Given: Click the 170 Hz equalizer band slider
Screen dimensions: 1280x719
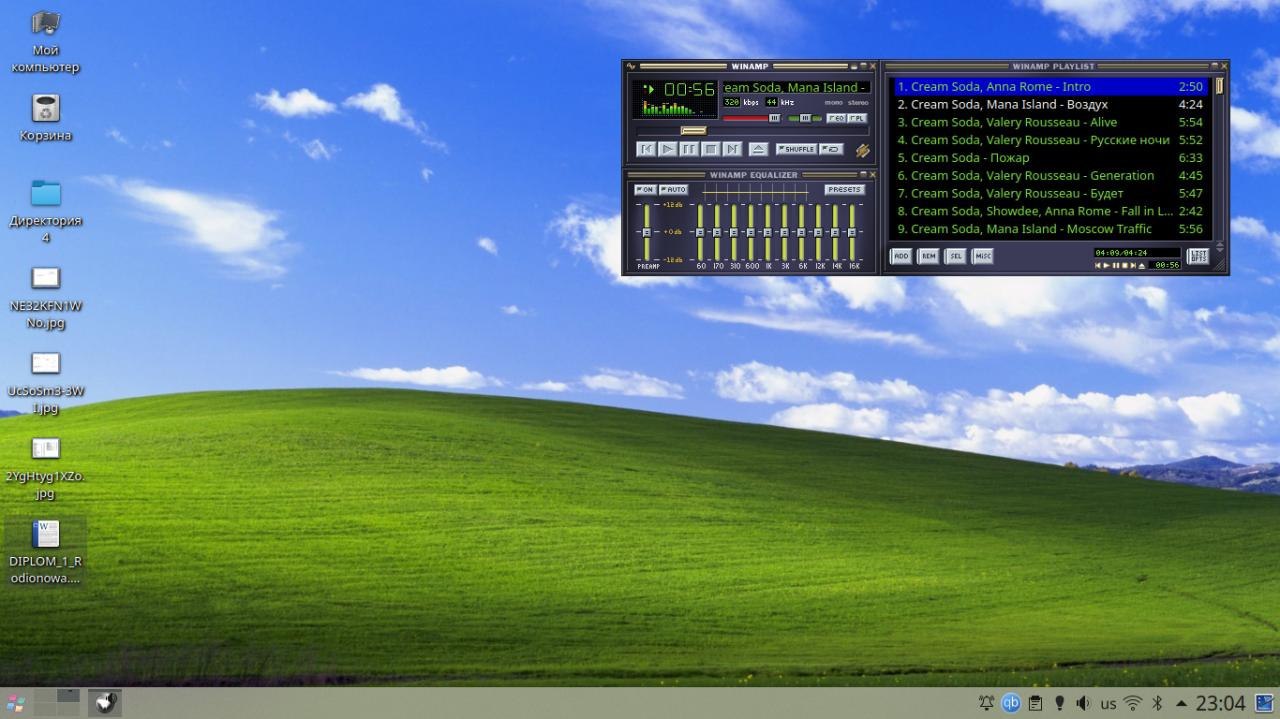Looking at the screenshot, I should pos(717,232).
